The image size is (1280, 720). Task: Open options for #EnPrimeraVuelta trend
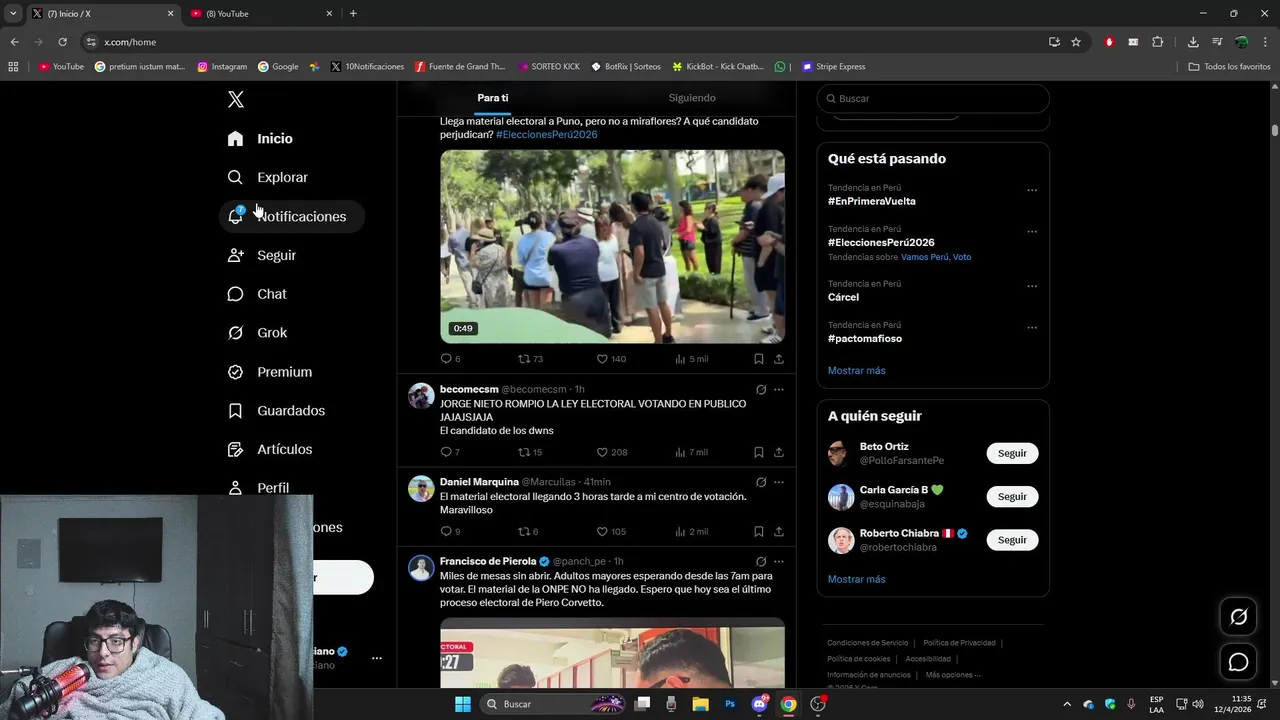click(1032, 190)
